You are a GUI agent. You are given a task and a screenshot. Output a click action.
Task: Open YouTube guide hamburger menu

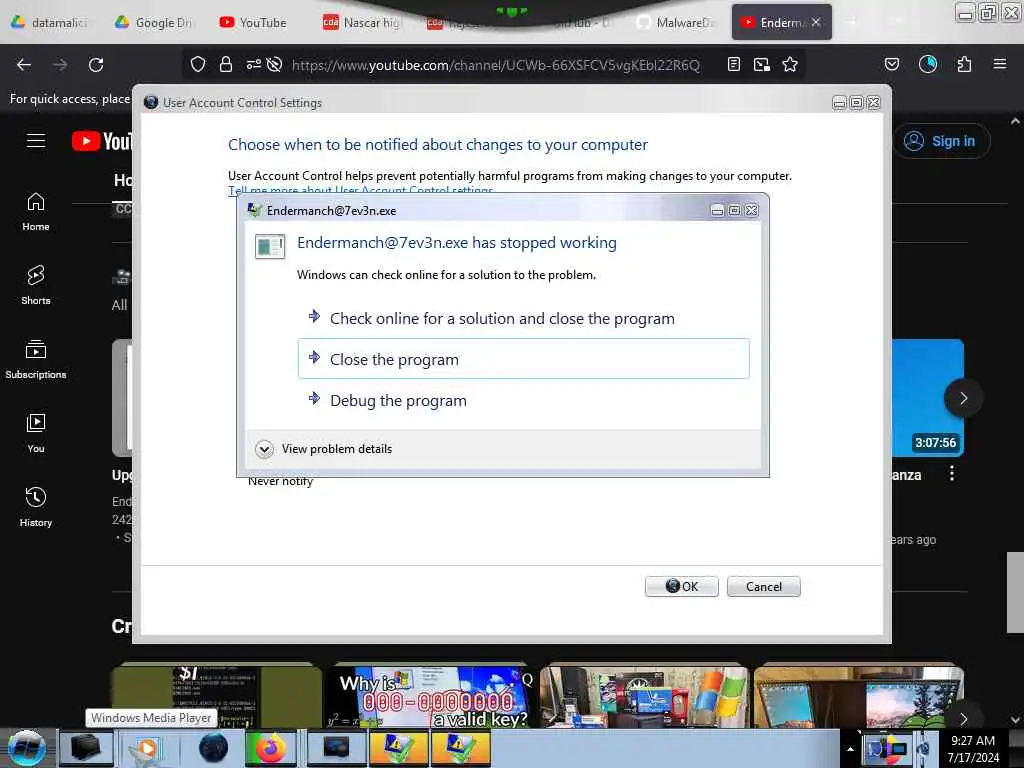(x=36, y=140)
